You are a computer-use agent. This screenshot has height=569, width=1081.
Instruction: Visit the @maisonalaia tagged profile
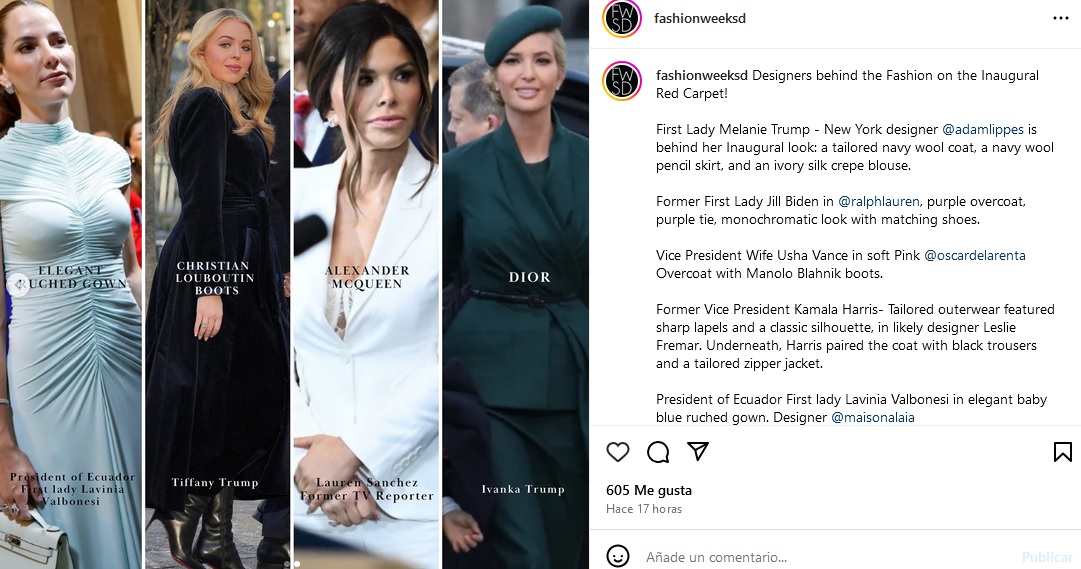(x=873, y=417)
